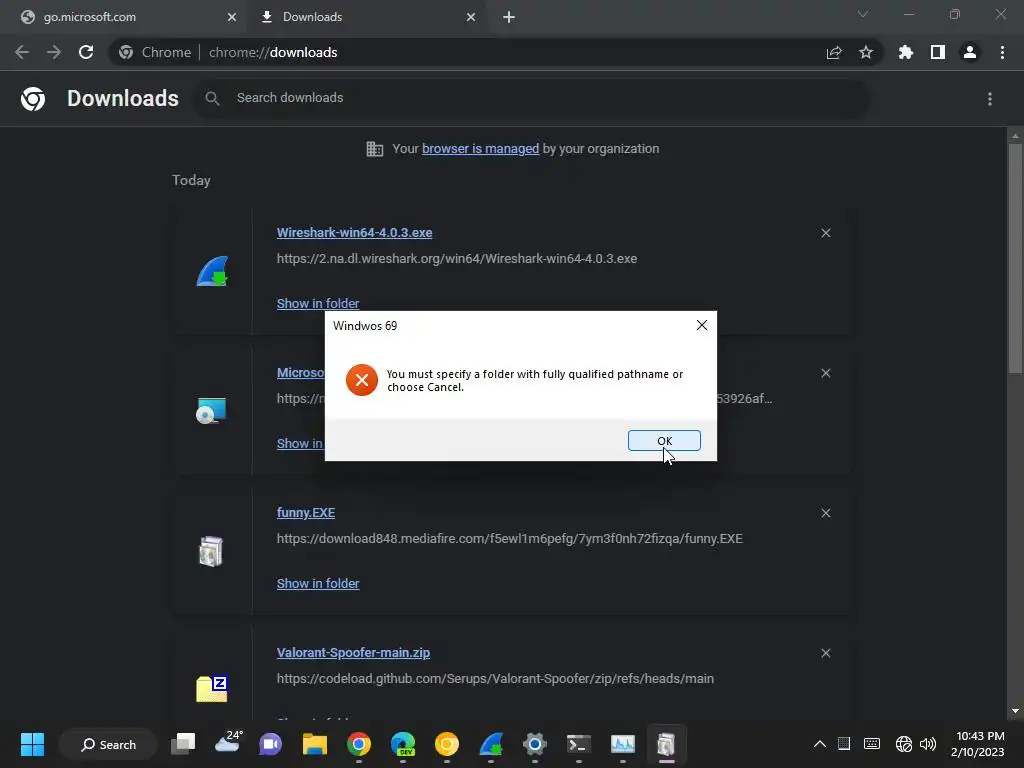Show Wireshark installer in folder
Viewport: 1024px width, 768px height.
(317, 304)
